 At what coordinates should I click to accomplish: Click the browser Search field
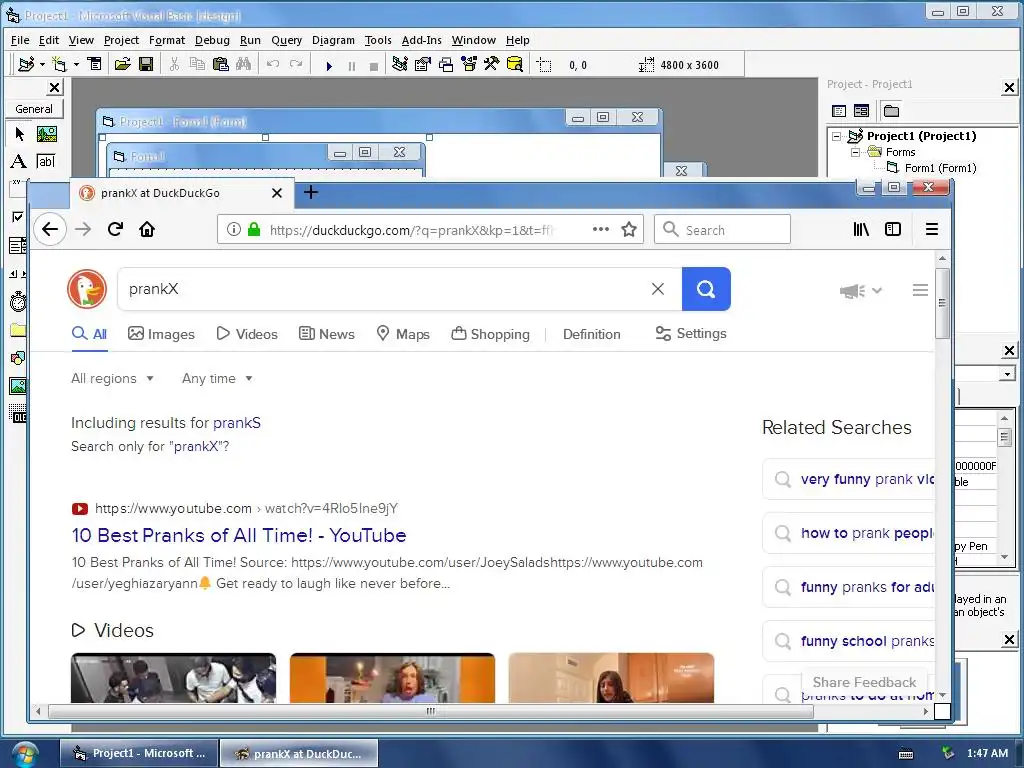(x=722, y=229)
